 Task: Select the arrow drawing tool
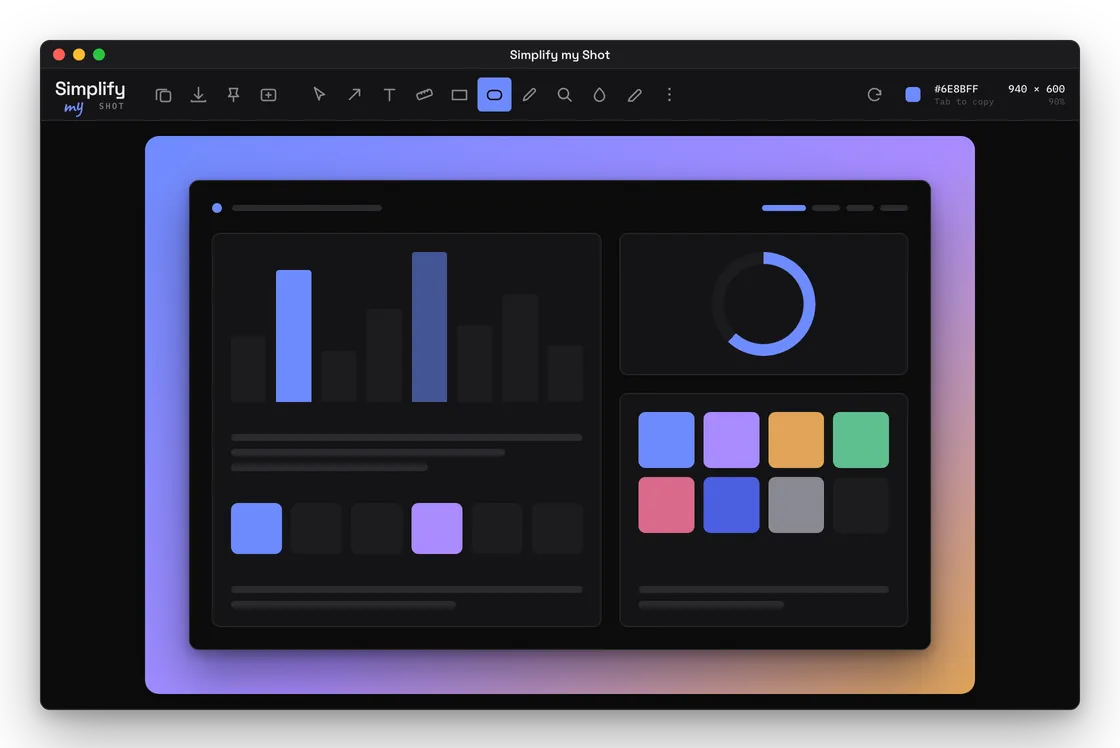click(x=354, y=94)
